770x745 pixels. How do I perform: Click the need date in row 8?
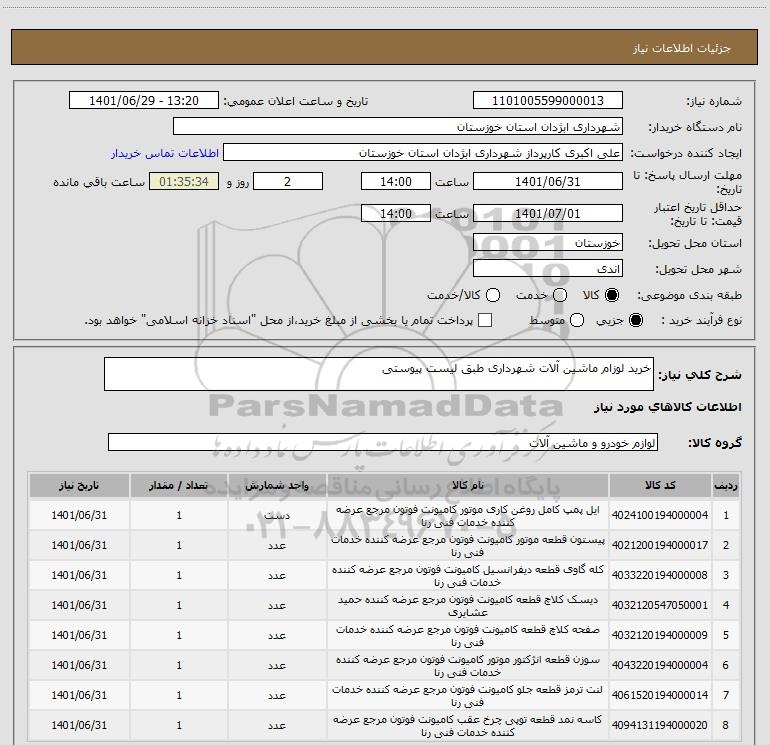coord(79,725)
